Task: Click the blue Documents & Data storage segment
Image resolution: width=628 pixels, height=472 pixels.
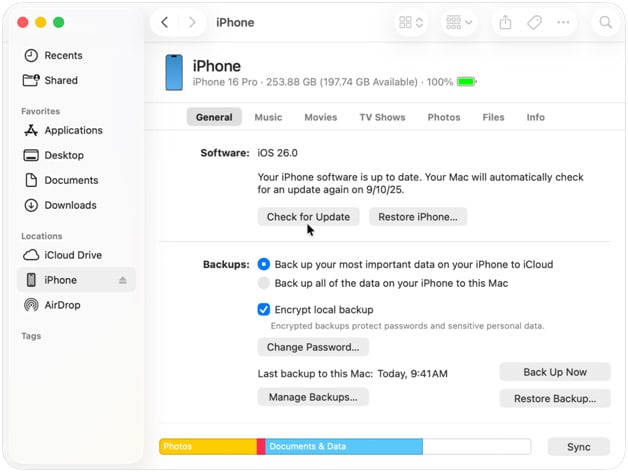Action: click(344, 446)
